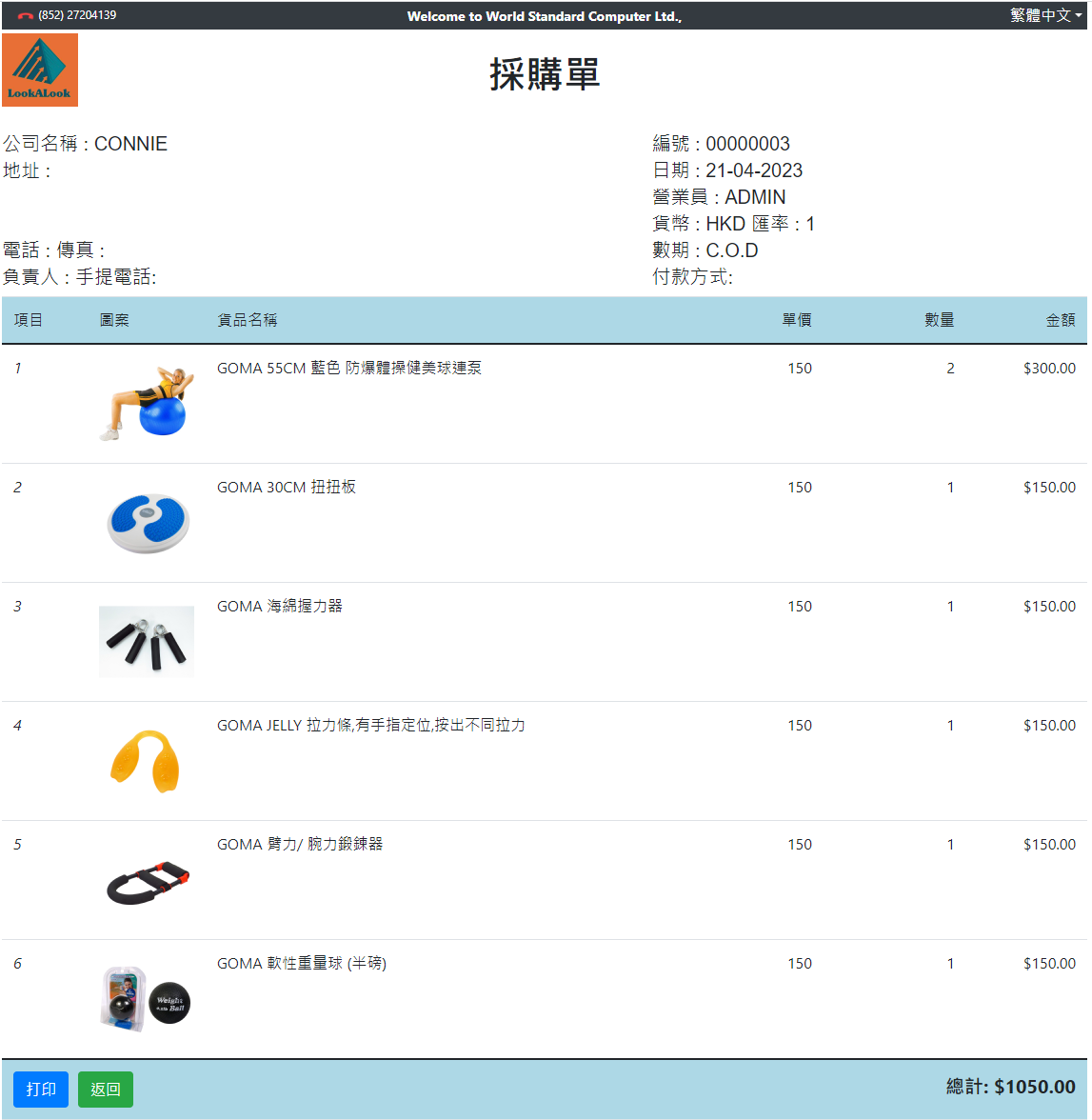Click the phone number (852) 27204139
The image size is (1092, 1120).
tap(77, 15)
